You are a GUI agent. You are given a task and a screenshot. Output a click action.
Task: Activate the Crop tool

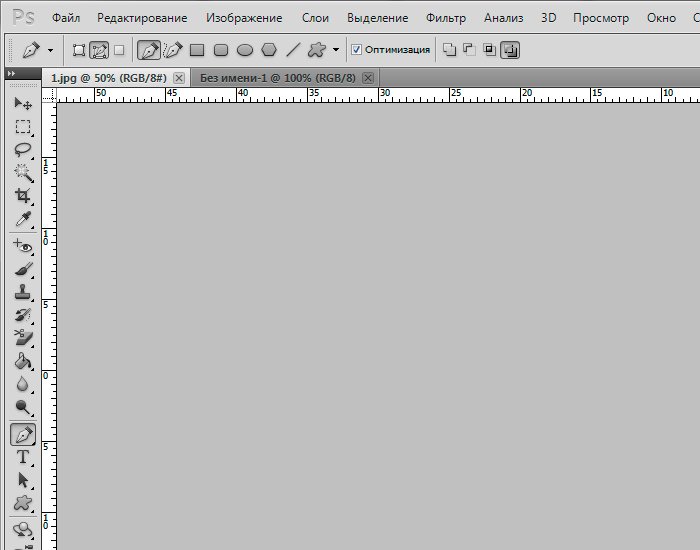click(22, 196)
